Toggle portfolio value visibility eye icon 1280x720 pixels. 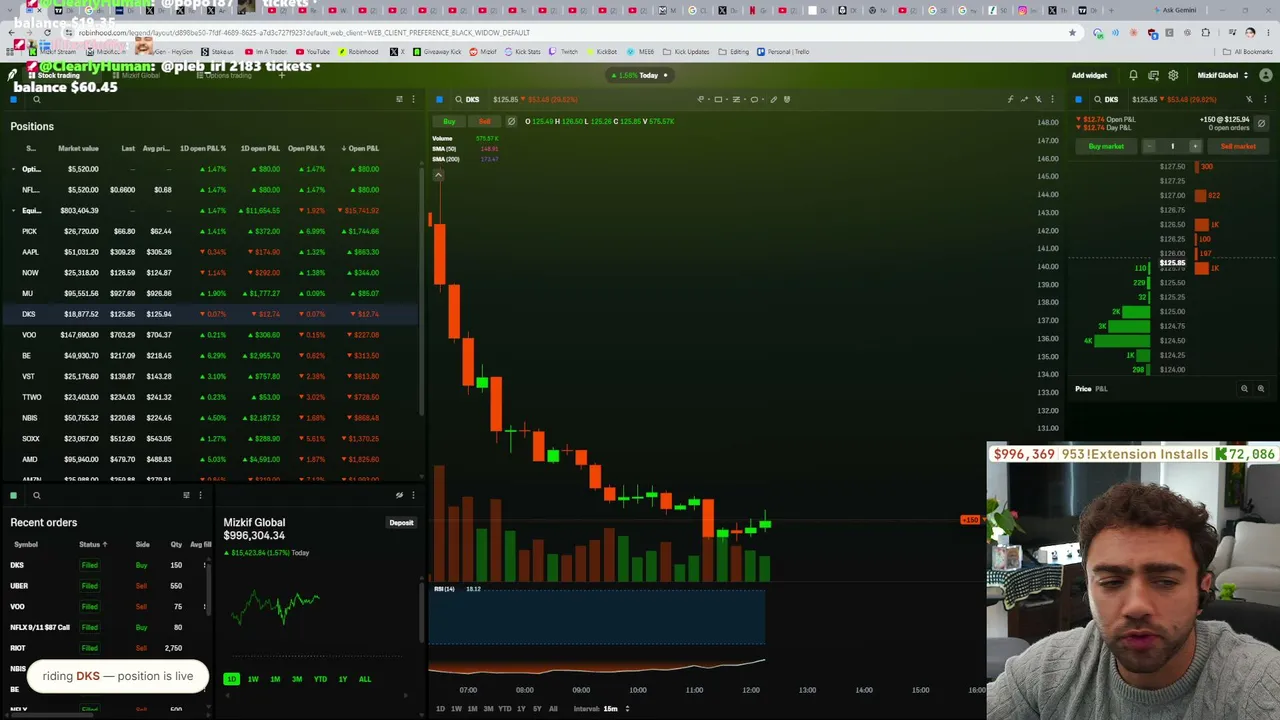click(399, 495)
